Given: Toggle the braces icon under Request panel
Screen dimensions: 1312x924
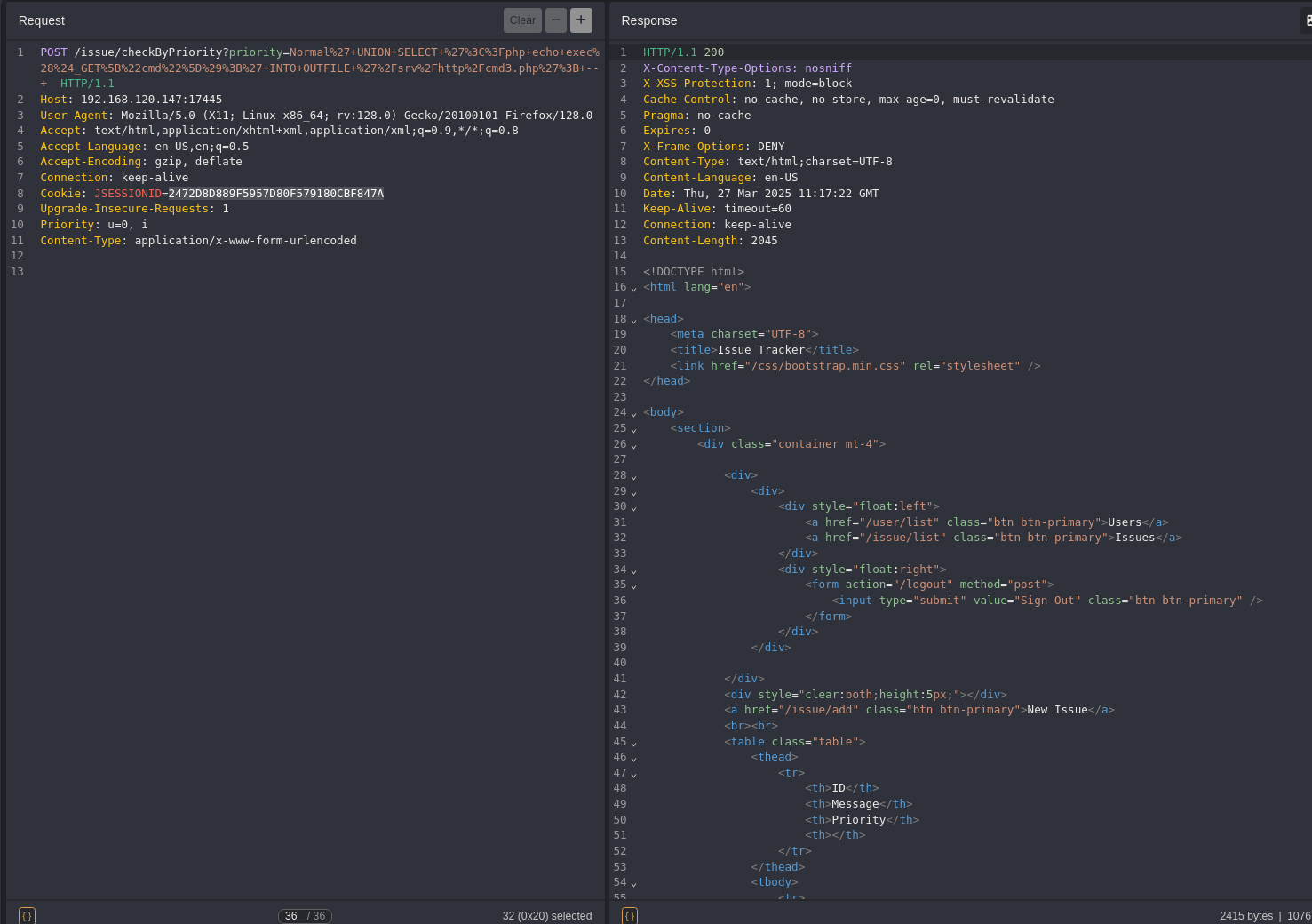Looking at the screenshot, I should [x=27, y=916].
